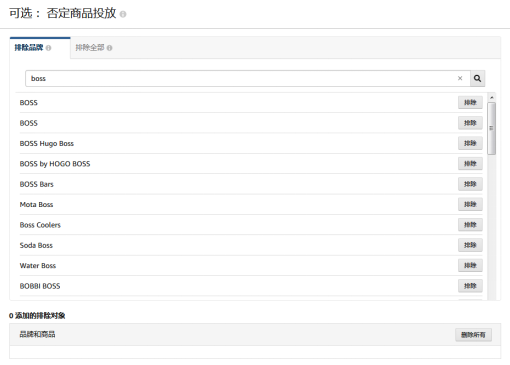Exclude the Mota Boss brand
510x365 pixels.
(470, 204)
